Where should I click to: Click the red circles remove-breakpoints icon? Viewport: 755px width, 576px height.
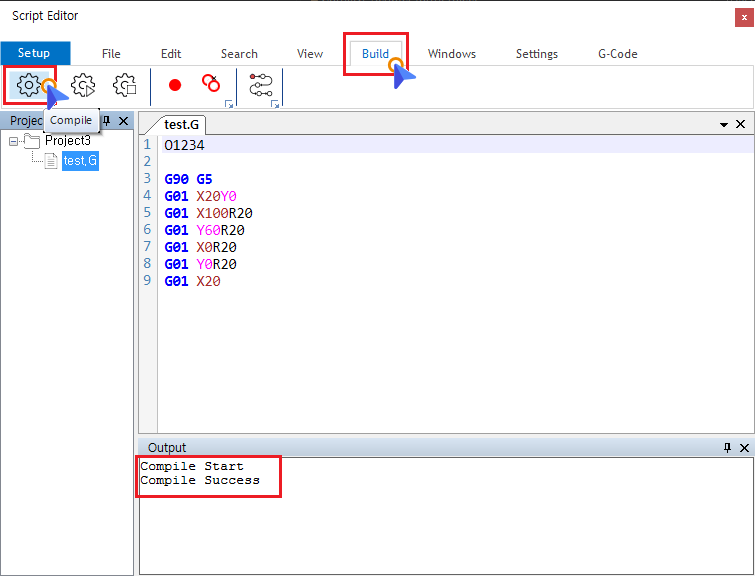pyautogui.click(x=210, y=84)
